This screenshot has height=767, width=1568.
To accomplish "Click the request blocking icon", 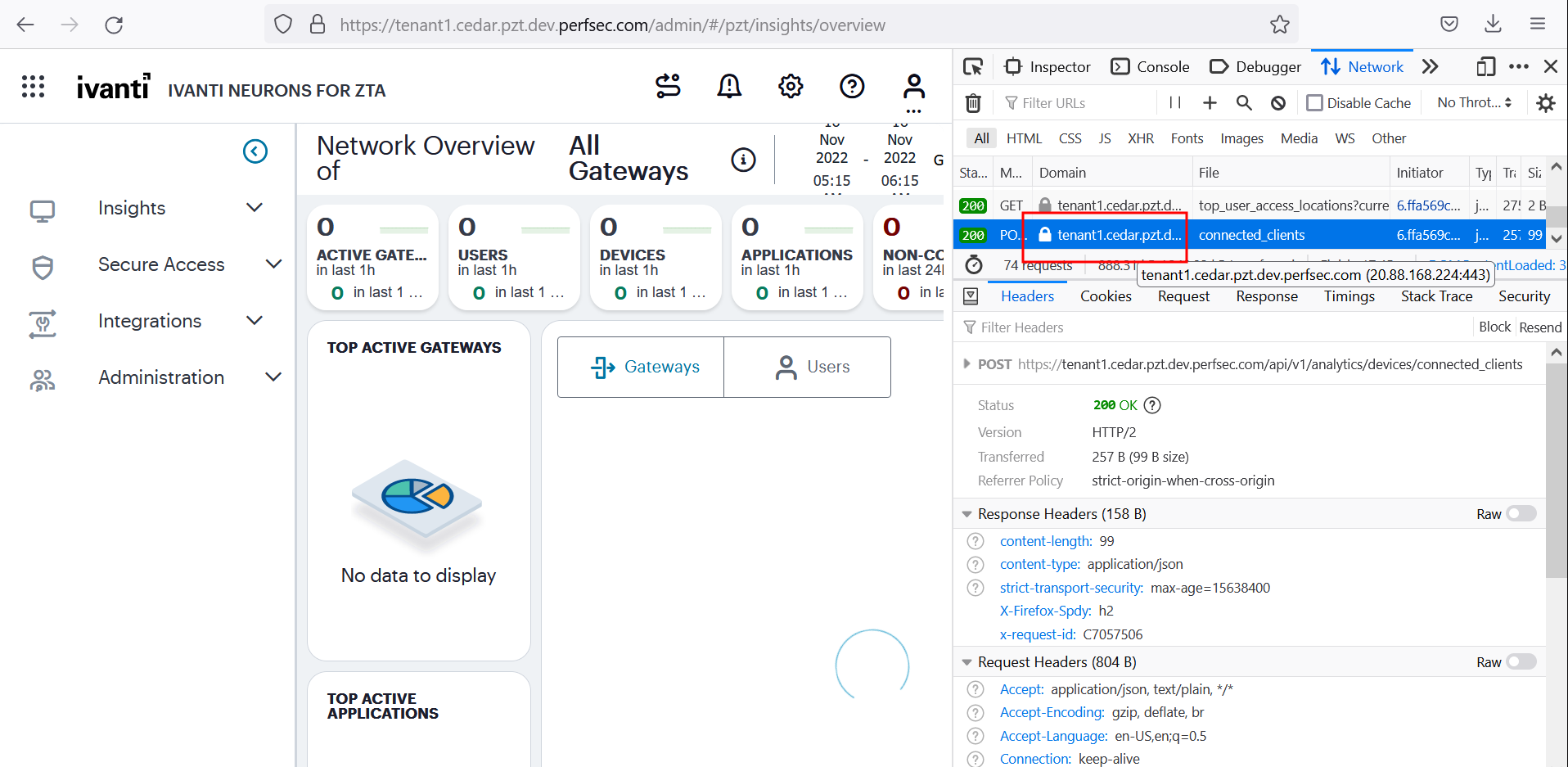I will 1277,103.
